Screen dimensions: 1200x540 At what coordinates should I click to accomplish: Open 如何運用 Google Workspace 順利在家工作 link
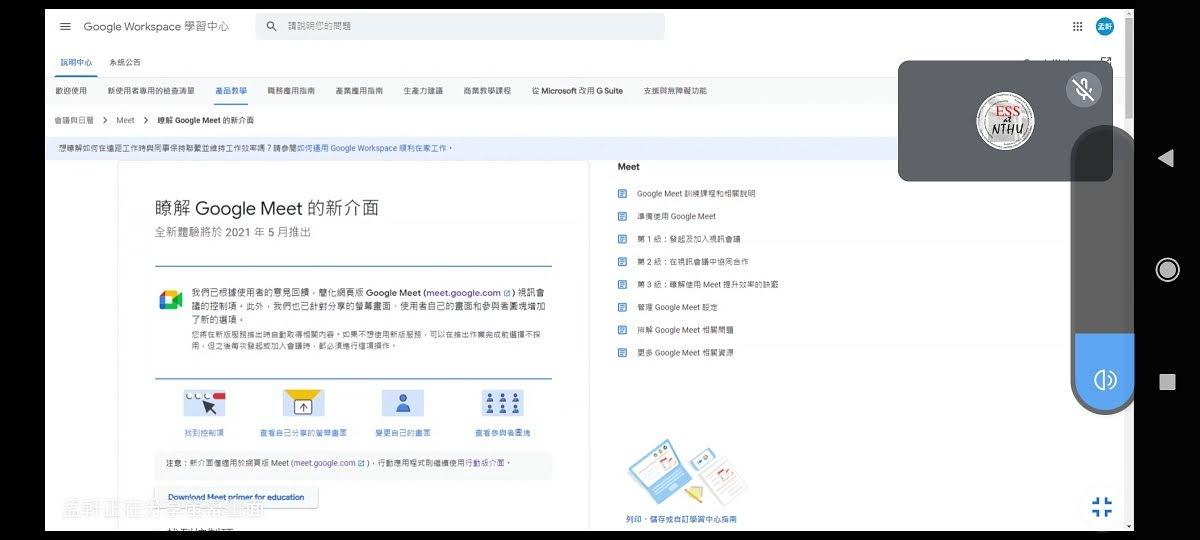(x=373, y=148)
